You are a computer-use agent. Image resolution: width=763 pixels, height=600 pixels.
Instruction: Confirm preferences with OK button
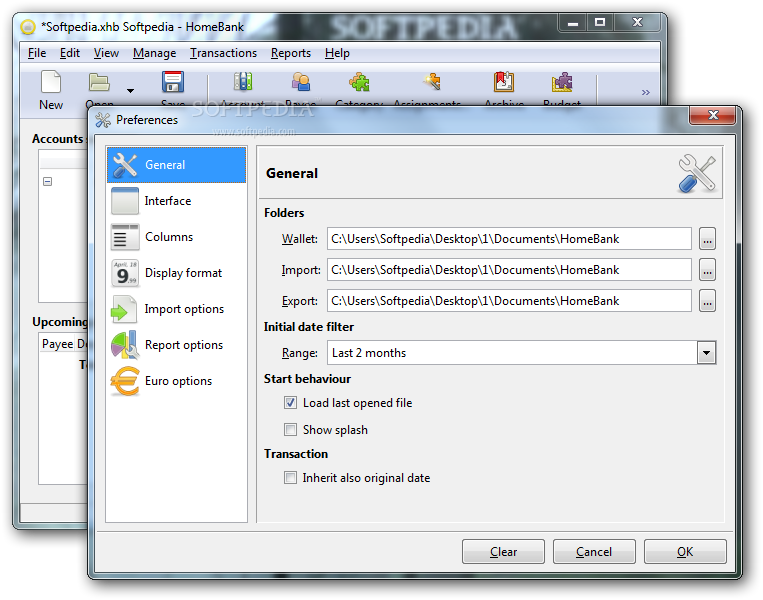click(x=685, y=551)
